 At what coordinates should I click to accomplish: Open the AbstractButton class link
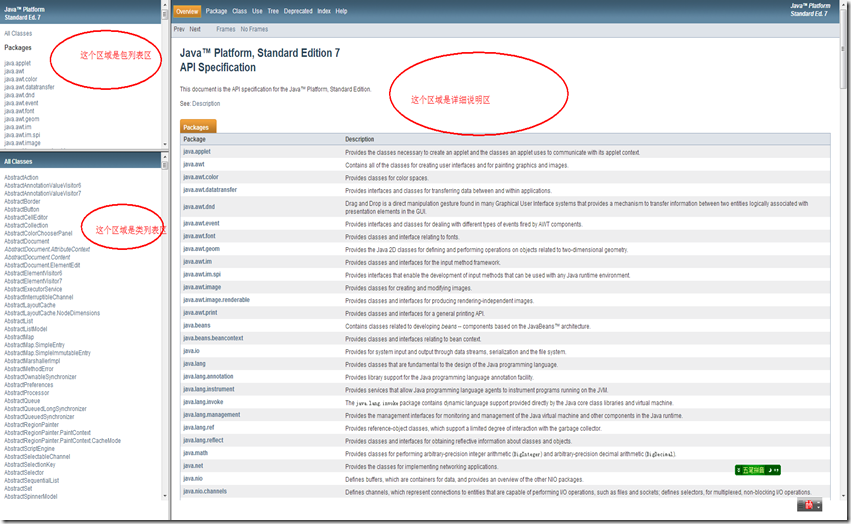coord(22,210)
